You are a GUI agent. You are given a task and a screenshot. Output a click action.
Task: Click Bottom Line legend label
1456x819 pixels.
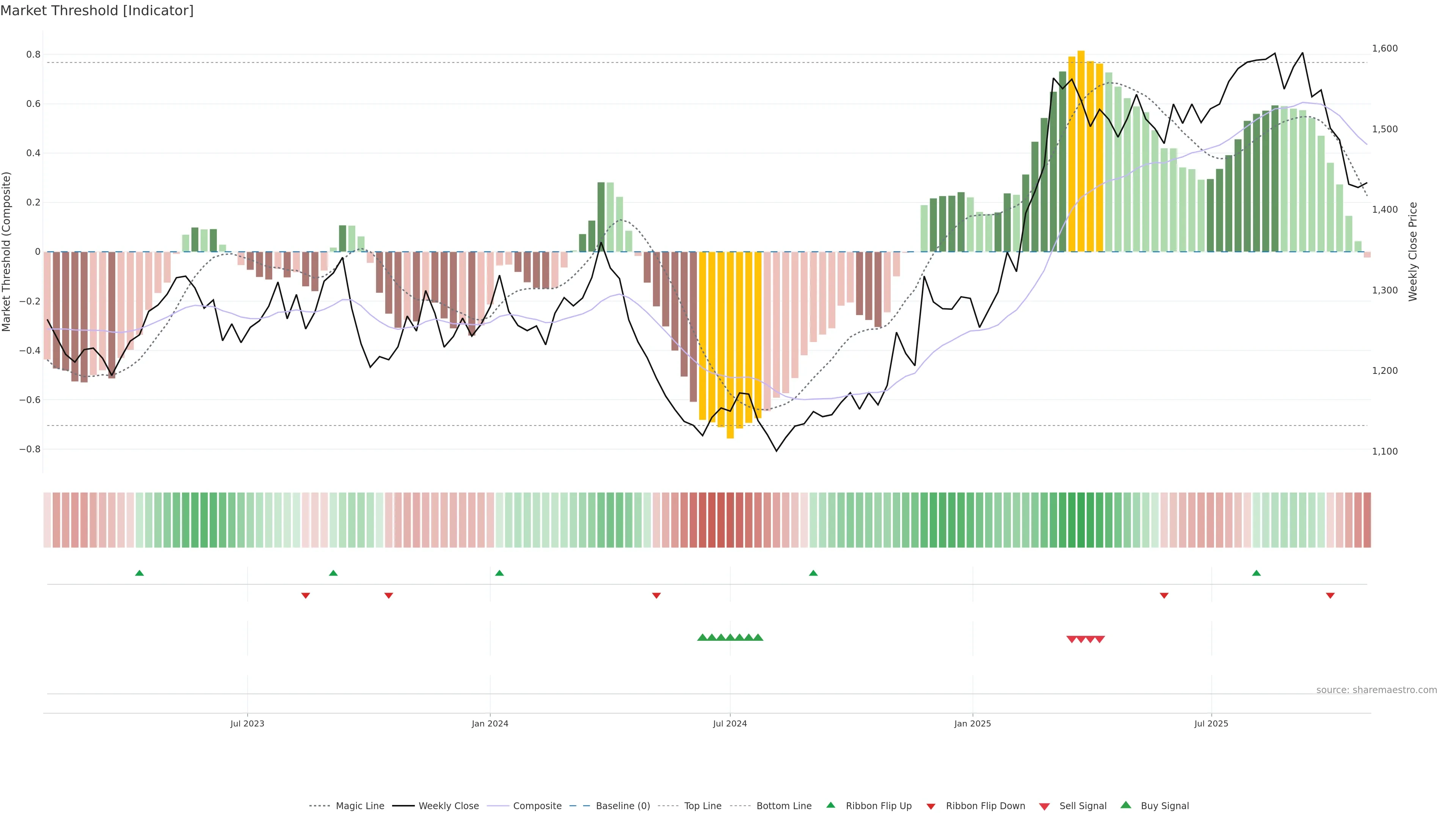pos(783,806)
